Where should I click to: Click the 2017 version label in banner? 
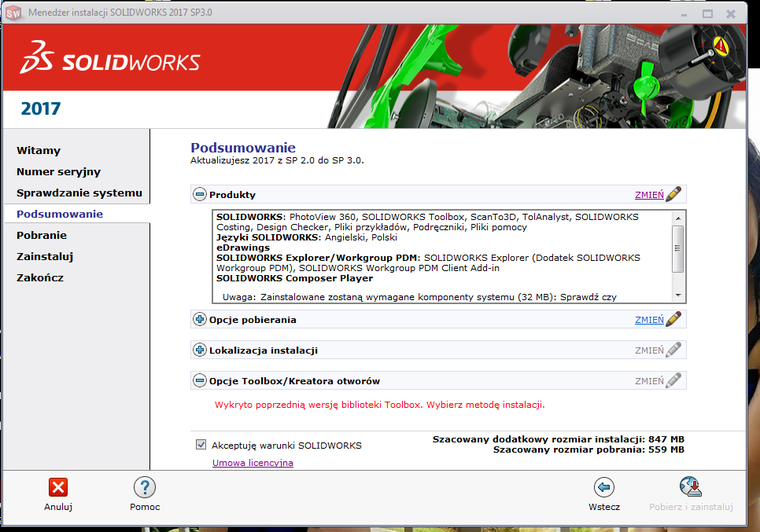(41, 109)
